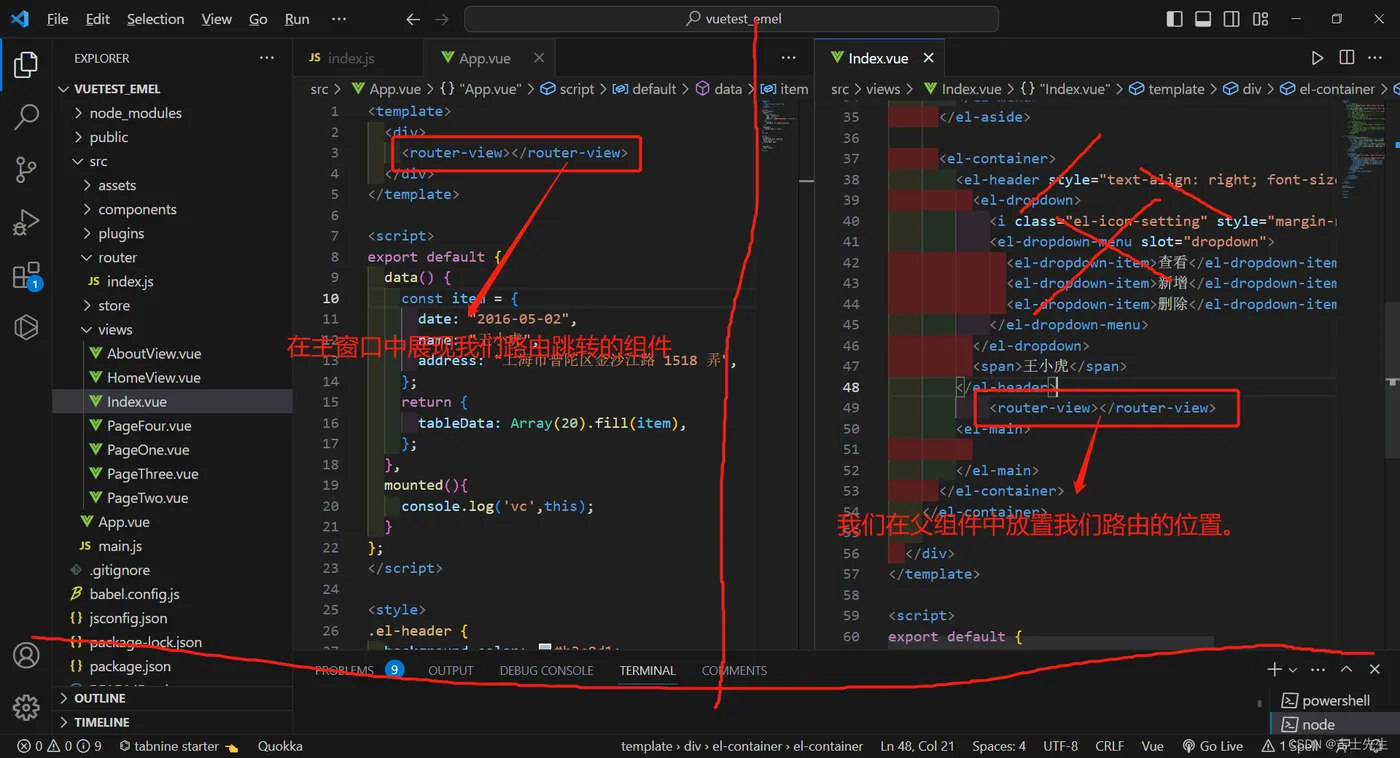This screenshot has width=1400, height=758.
Task: Open the Extensions view with badge 1
Action: [26, 275]
